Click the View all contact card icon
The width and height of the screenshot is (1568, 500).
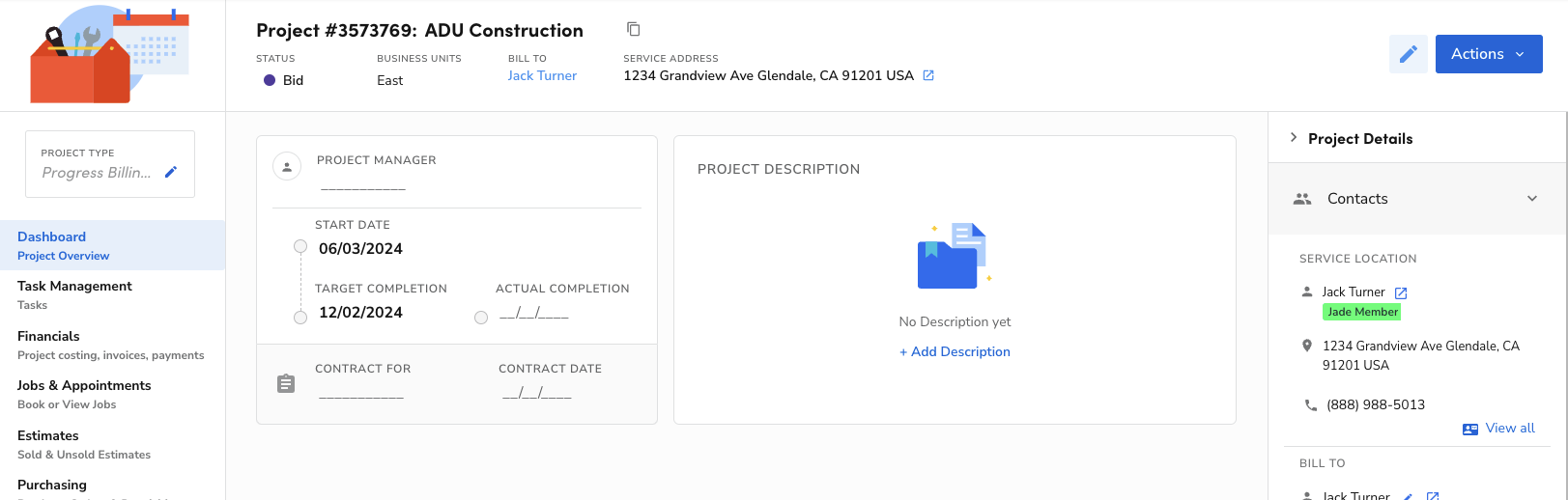point(1470,429)
